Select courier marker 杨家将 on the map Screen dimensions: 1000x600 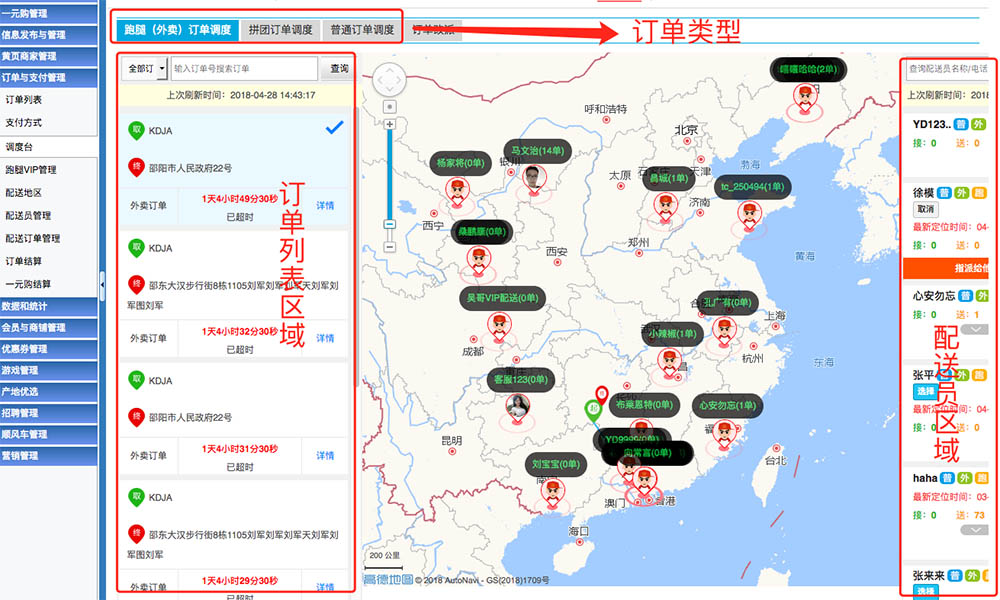click(458, 189)
